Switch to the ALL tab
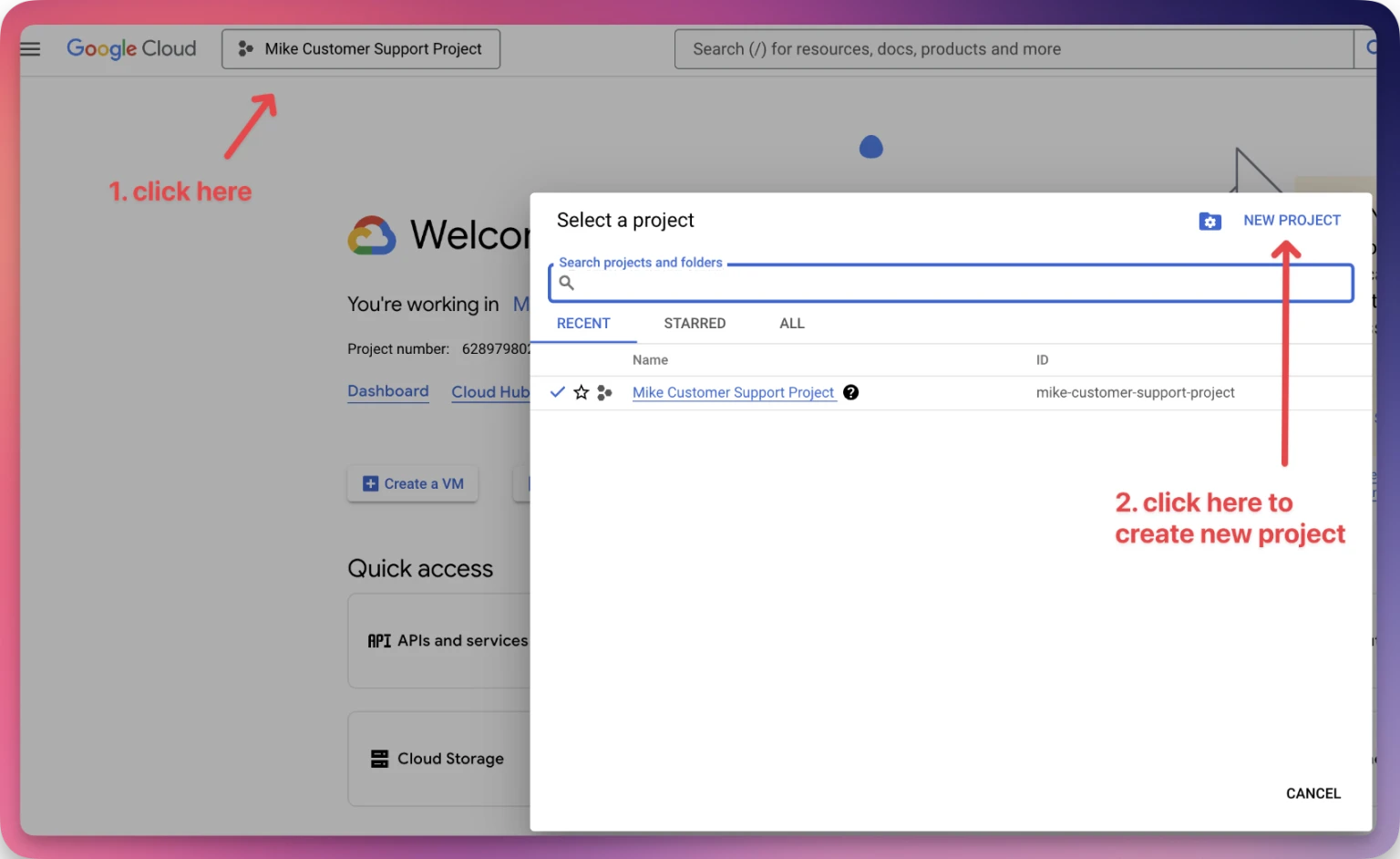 tap(792, 324)
